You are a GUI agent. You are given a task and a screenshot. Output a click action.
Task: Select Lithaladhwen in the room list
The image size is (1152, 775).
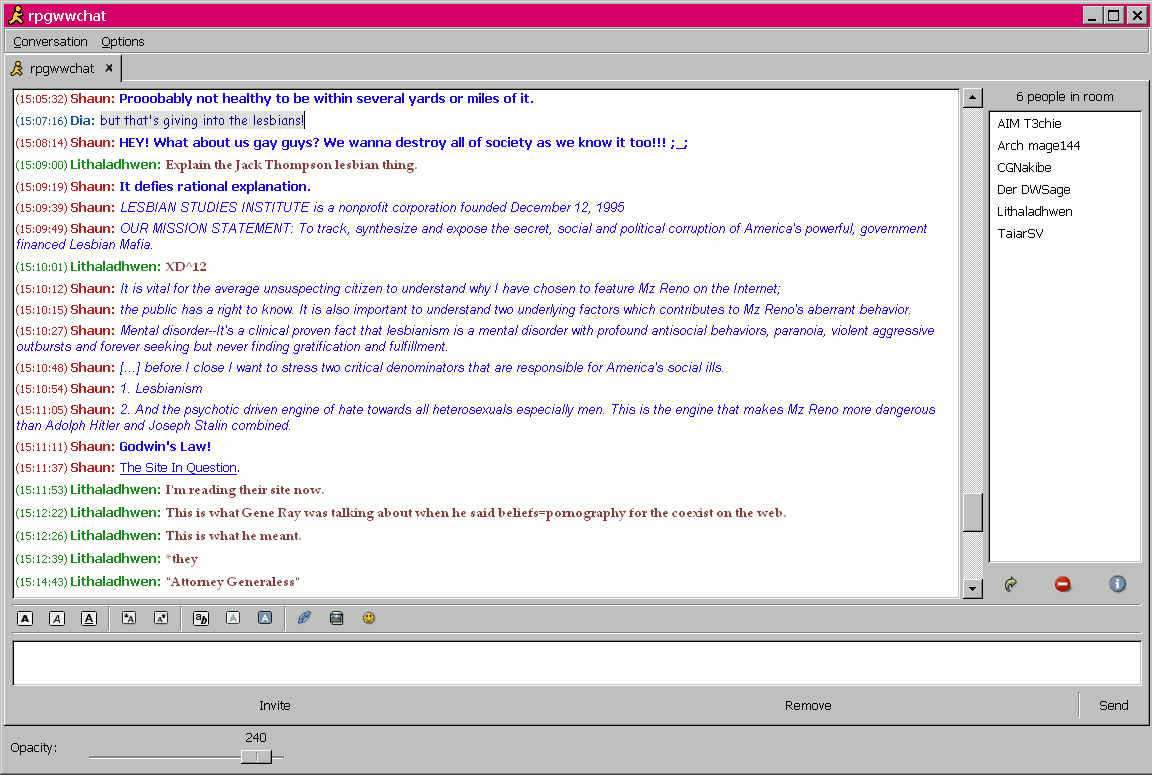pyautogui.click(x=1034, y=212)
